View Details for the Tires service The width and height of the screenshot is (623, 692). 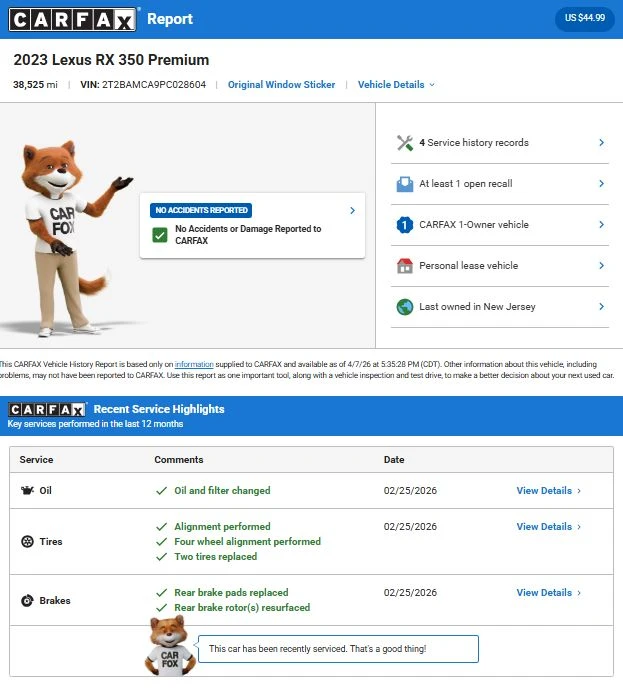click(x=548, y=527)
